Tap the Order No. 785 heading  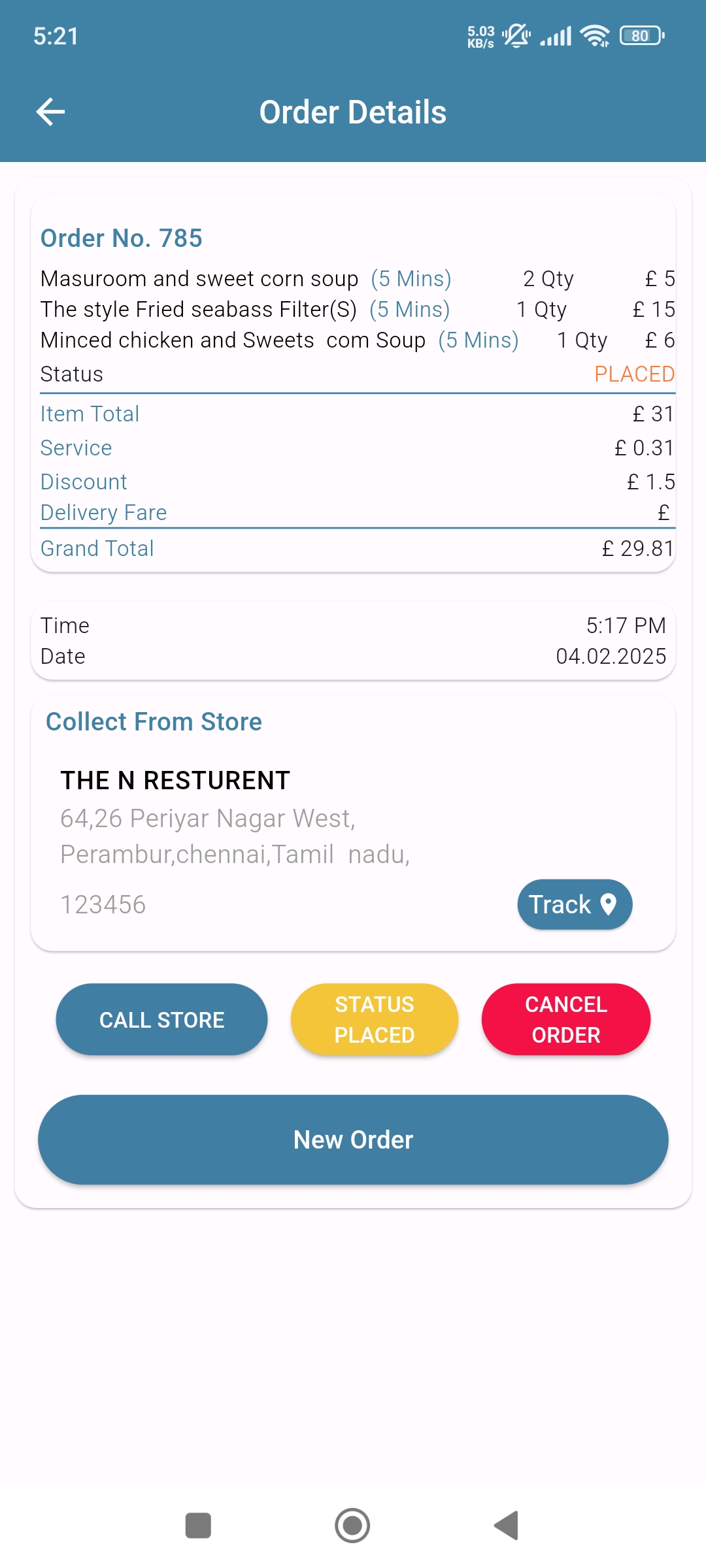pos(122,238)
